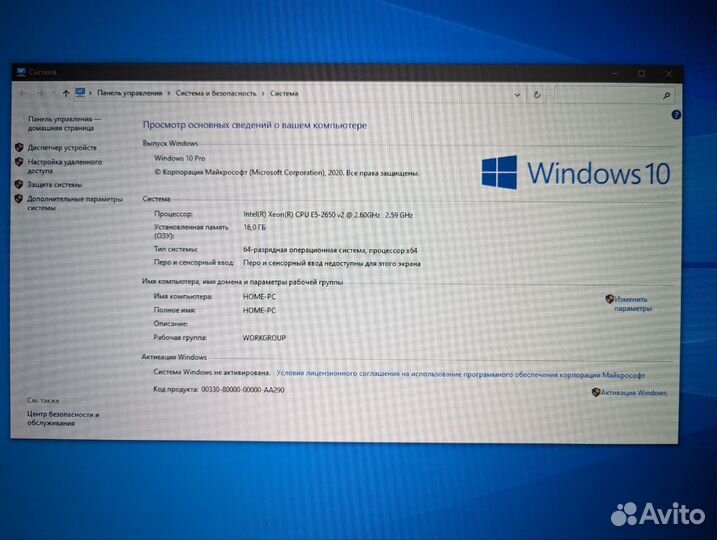717x540 pixels.
Task: Click the WORKGROUP value
Action: coord(264,337)
